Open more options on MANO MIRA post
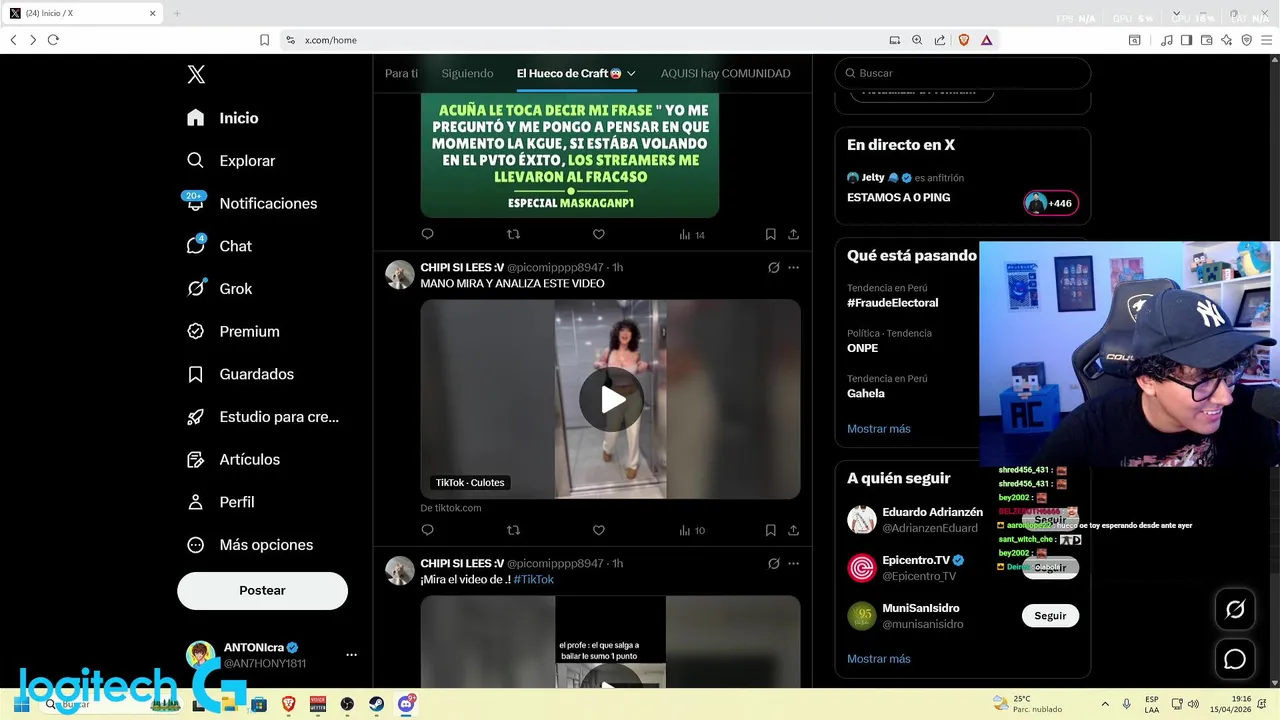Screen dimensions: 1280x720 tap(793, 268)
